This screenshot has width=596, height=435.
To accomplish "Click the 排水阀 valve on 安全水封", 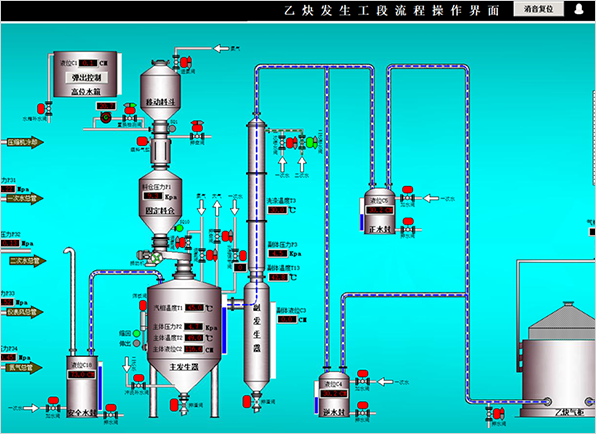I will click(111, 412).
